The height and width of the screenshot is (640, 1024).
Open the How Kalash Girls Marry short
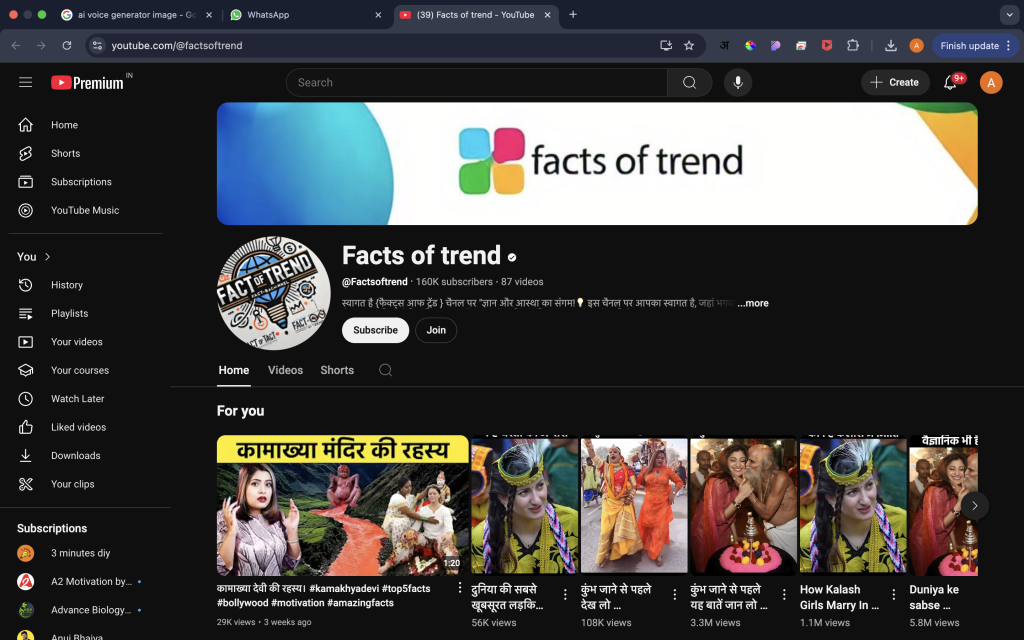tap(854, 505)
